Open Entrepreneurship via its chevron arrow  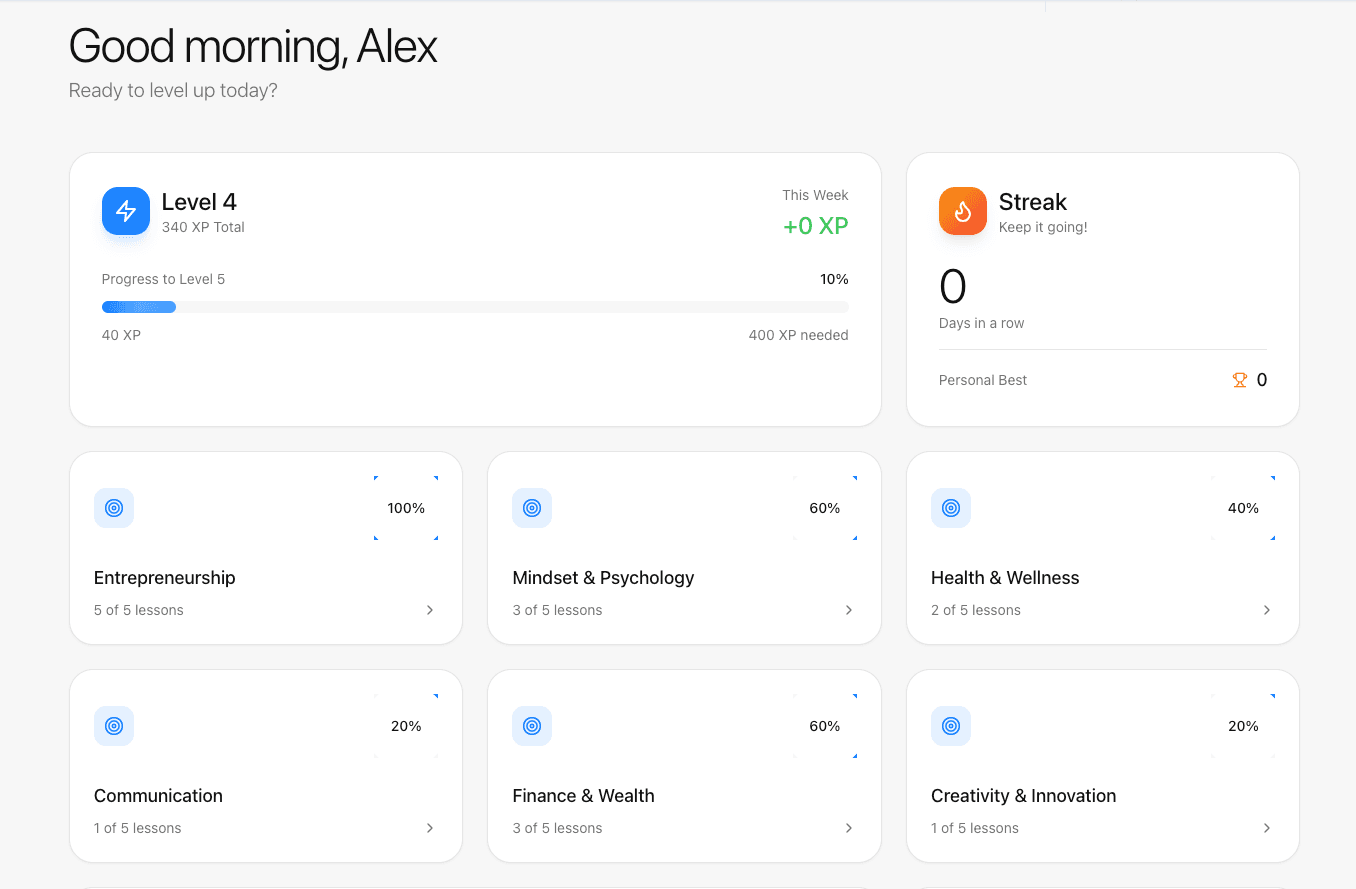tap(430, 610)
